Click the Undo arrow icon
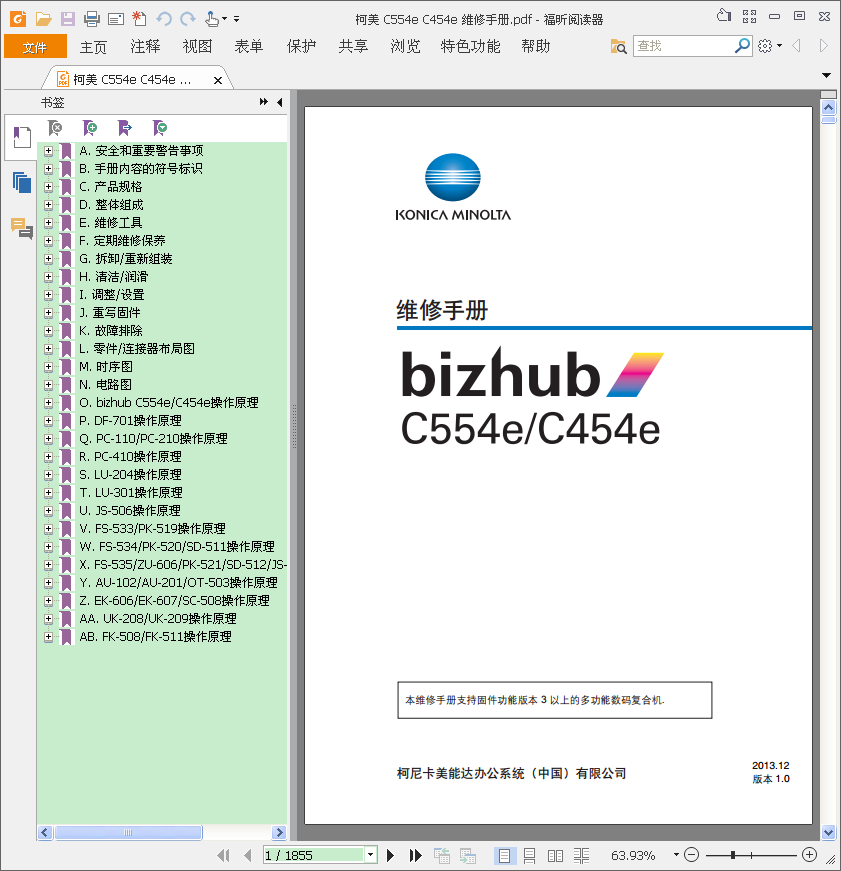This screenshot has height=871, width=841. 163,19
